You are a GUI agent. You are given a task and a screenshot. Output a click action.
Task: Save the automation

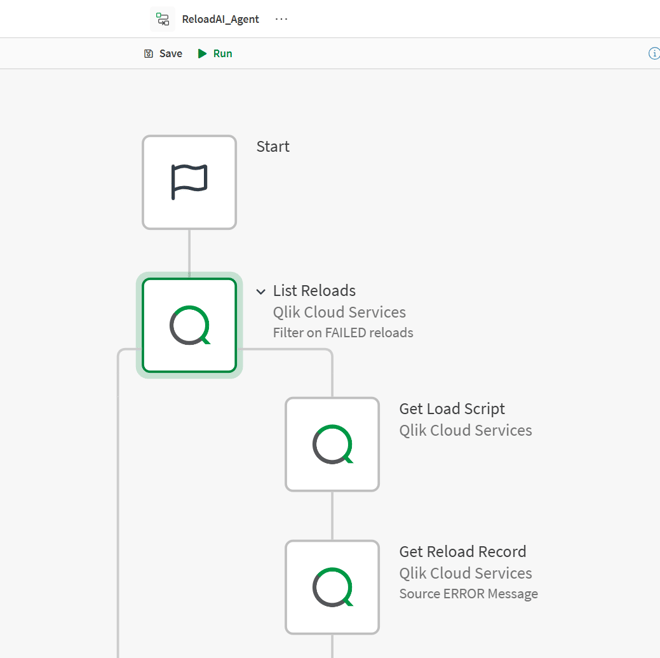click(x=163, y=53)
